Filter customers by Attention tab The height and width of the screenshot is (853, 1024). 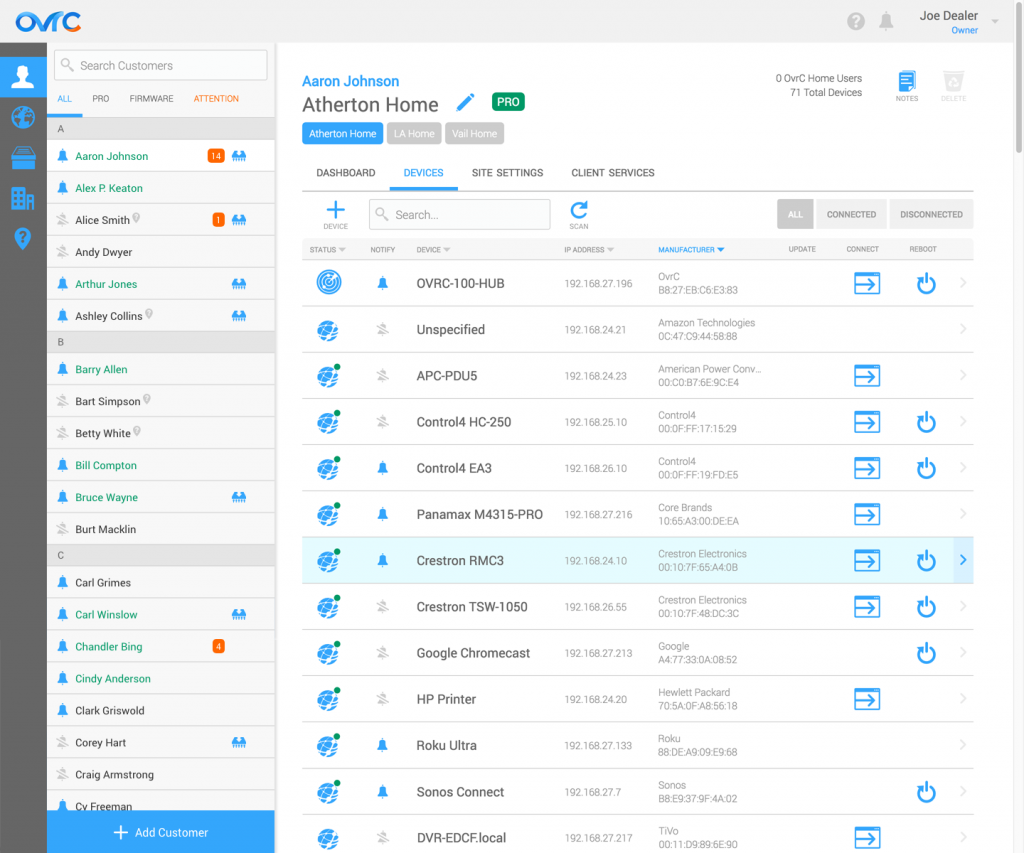[x=216, y=99]
